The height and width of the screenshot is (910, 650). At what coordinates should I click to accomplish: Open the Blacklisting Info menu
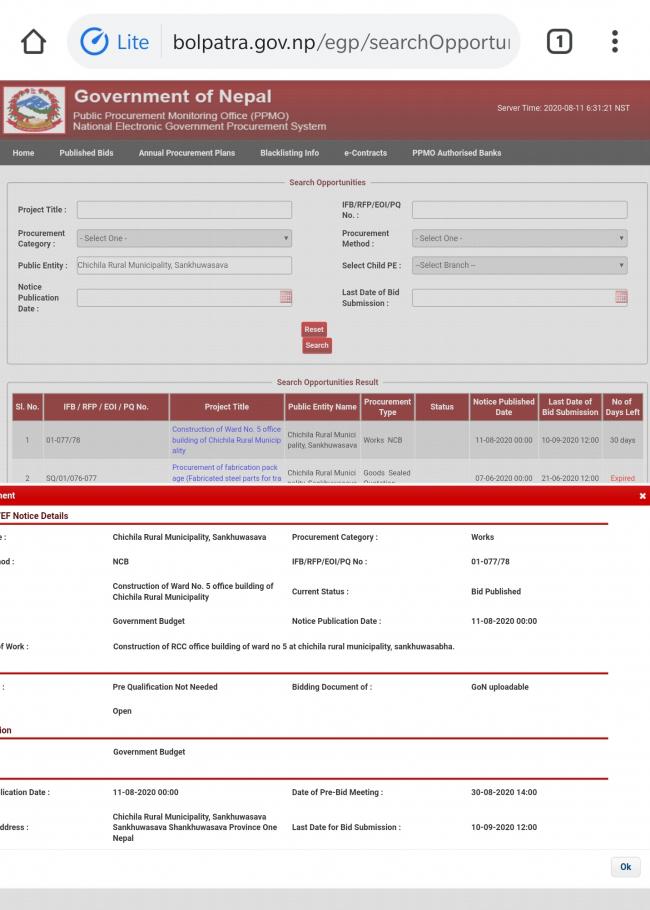[x=290, y=153]
